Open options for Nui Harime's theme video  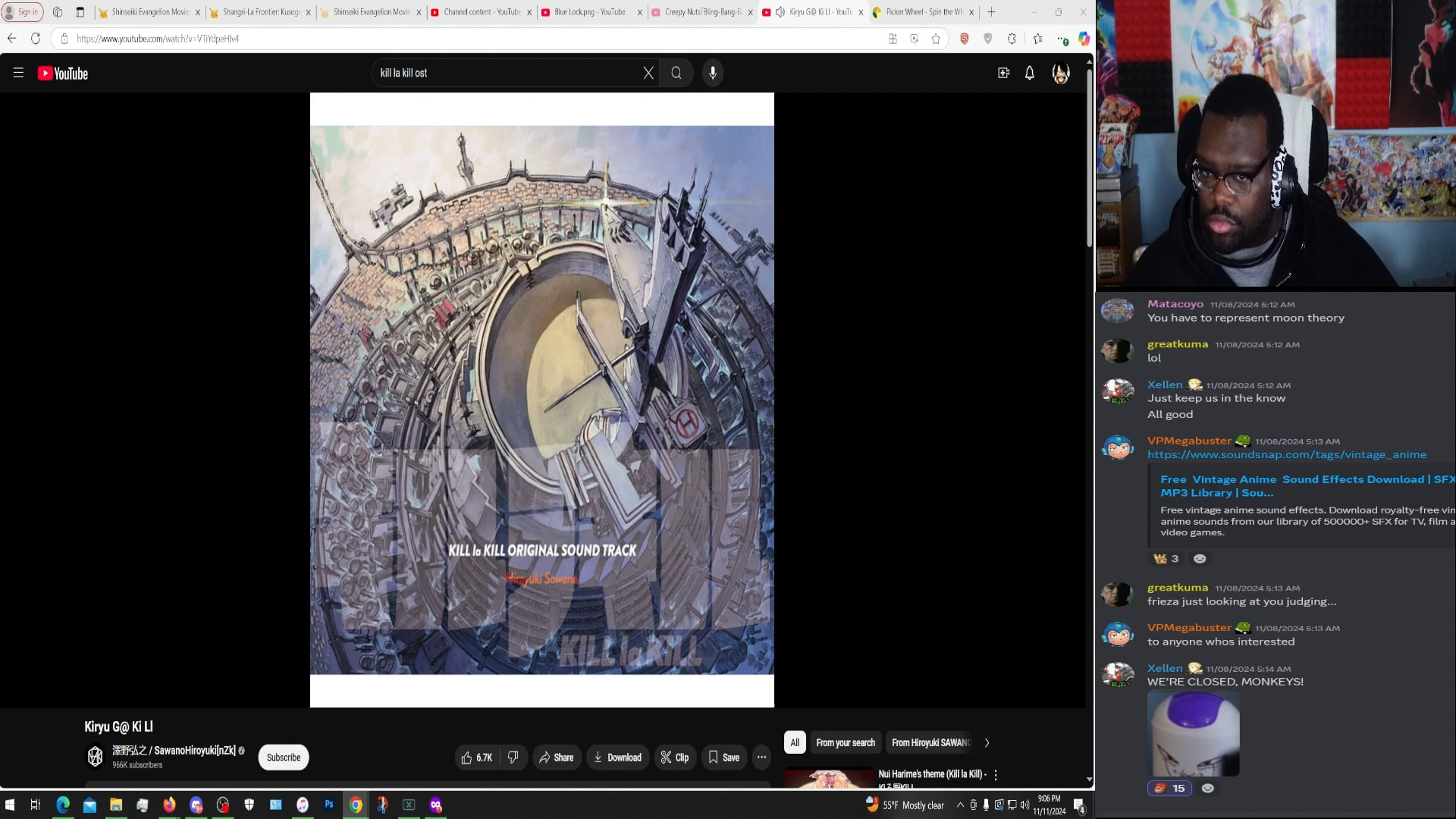(x=996, y=775)
